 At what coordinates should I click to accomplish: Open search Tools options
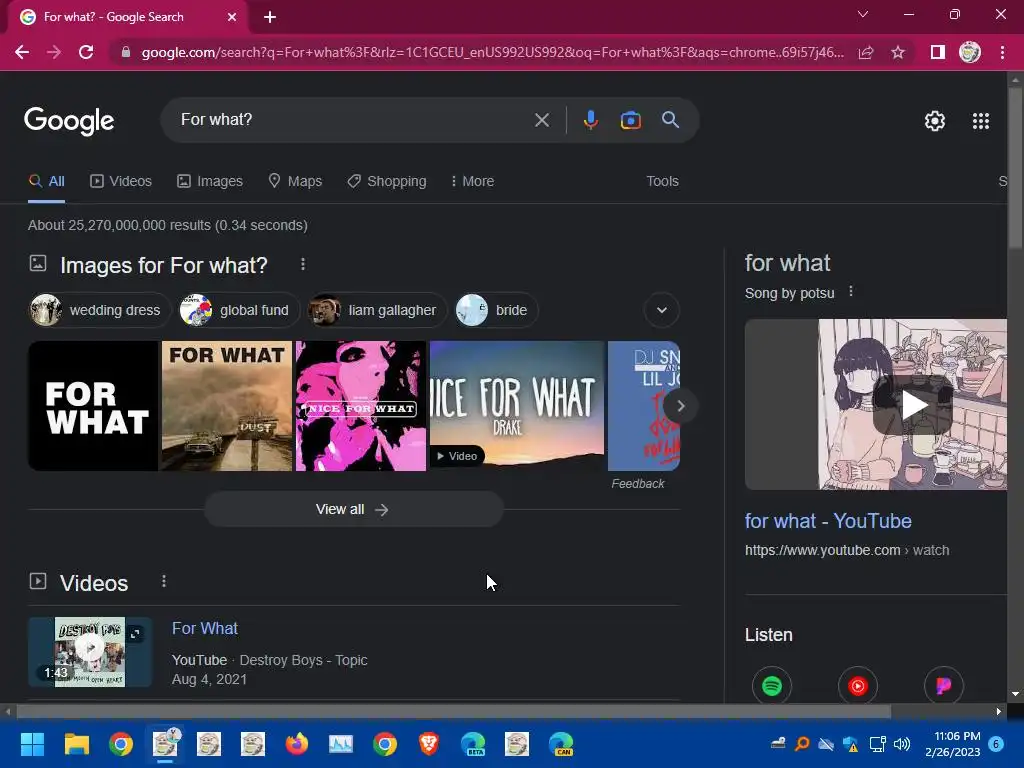click(662, 181)
